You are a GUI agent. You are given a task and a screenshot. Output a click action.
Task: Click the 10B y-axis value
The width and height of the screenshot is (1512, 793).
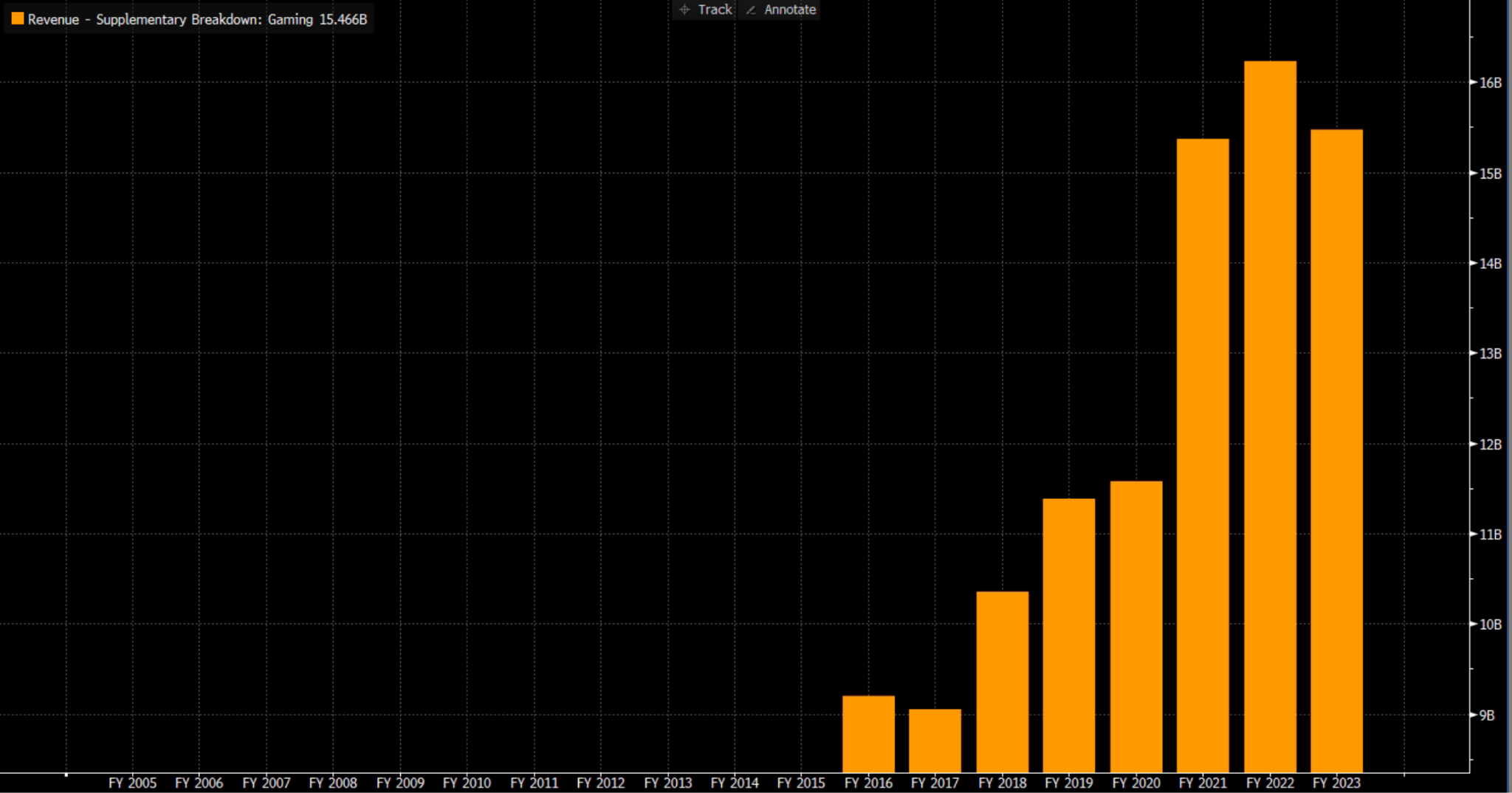point(1491,625)
